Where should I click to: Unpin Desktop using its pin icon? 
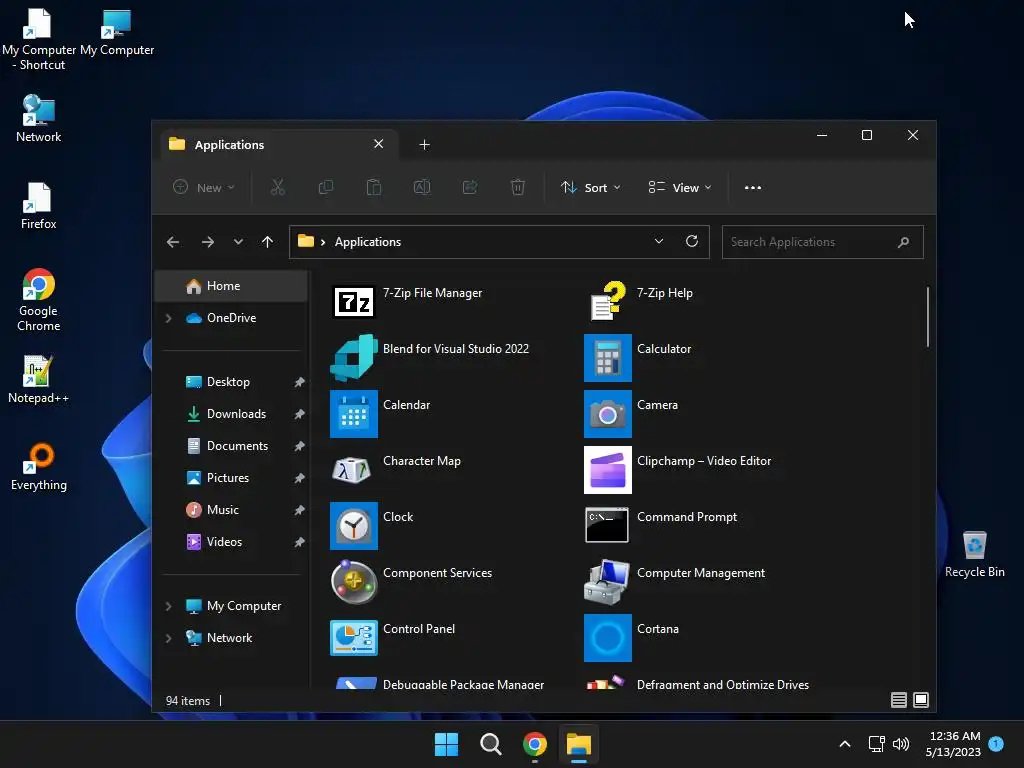[299, 382]
